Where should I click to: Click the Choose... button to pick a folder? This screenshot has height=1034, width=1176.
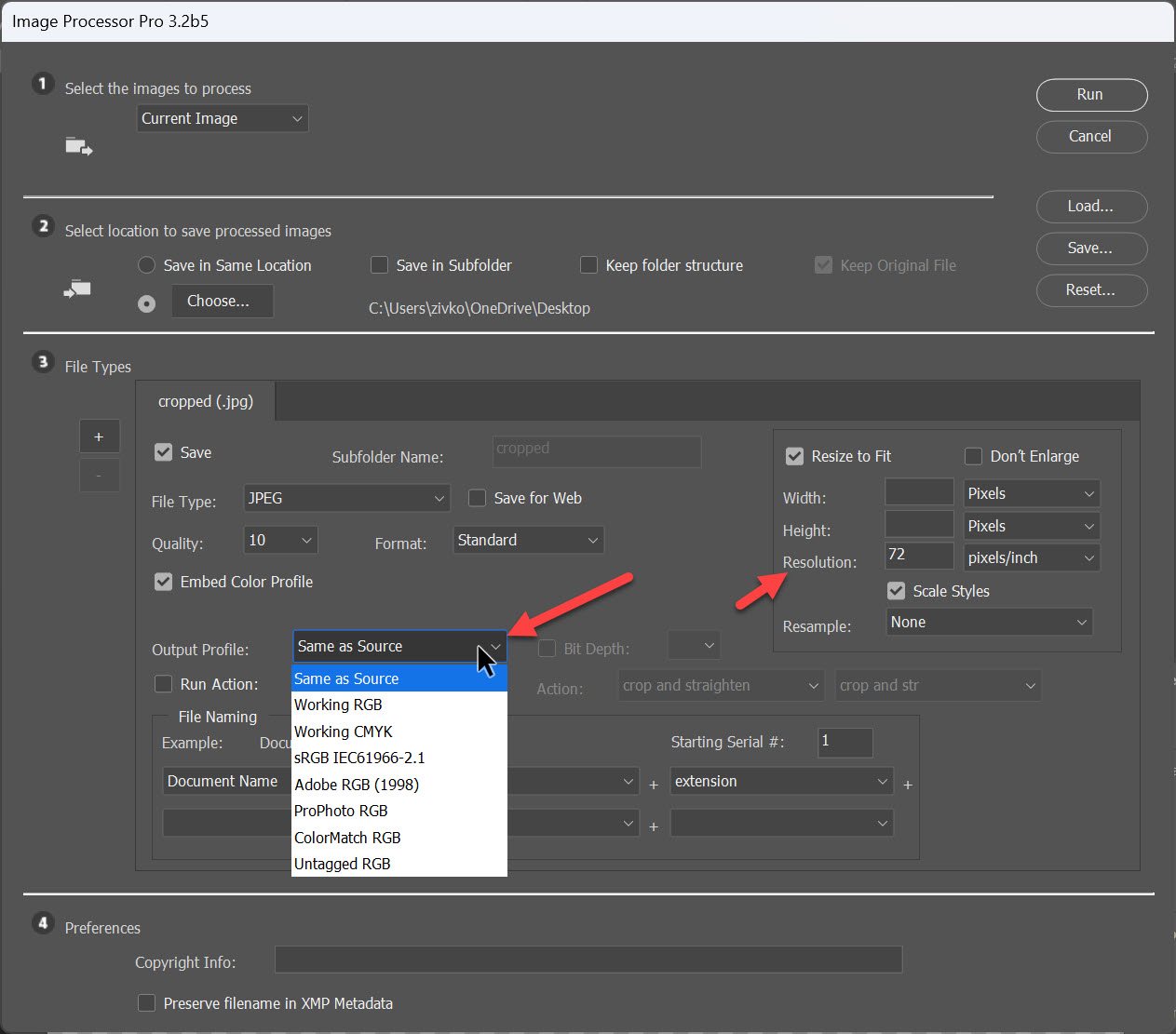point(222,301)
